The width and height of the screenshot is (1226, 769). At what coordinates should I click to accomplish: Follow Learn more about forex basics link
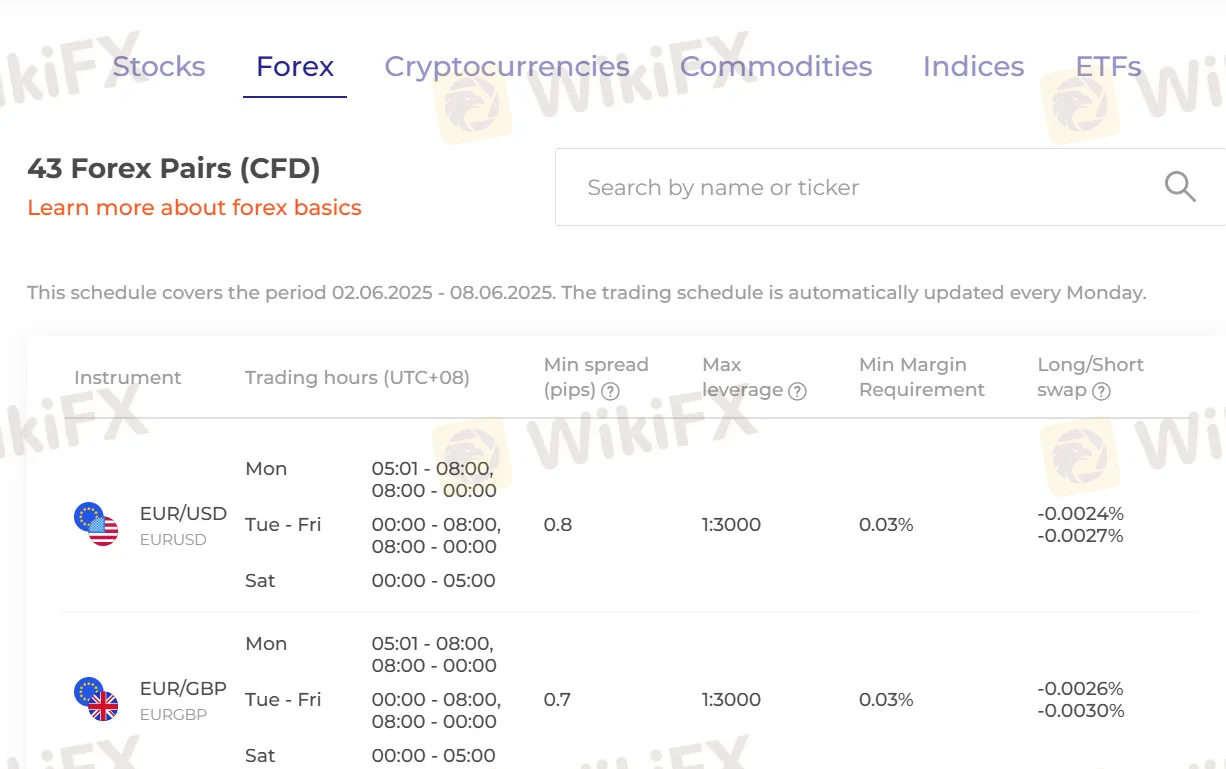(194, 208)
